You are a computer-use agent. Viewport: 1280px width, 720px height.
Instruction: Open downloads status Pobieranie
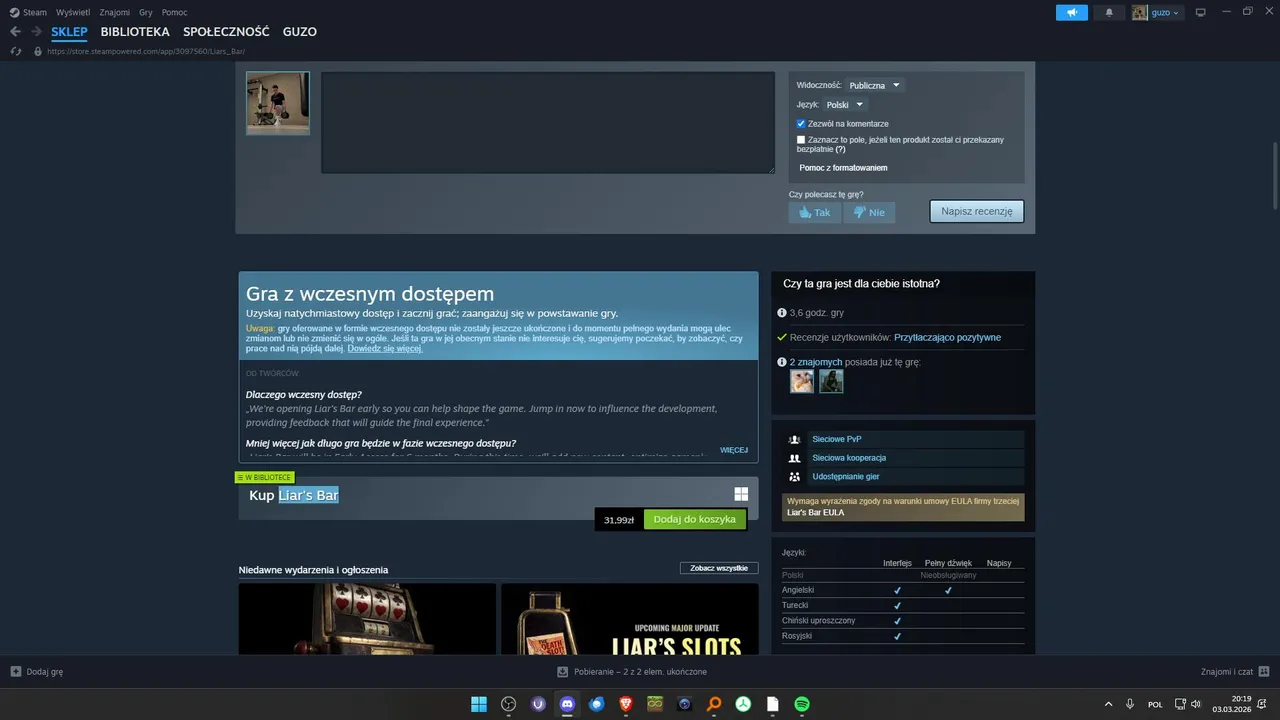pos(632,672)
